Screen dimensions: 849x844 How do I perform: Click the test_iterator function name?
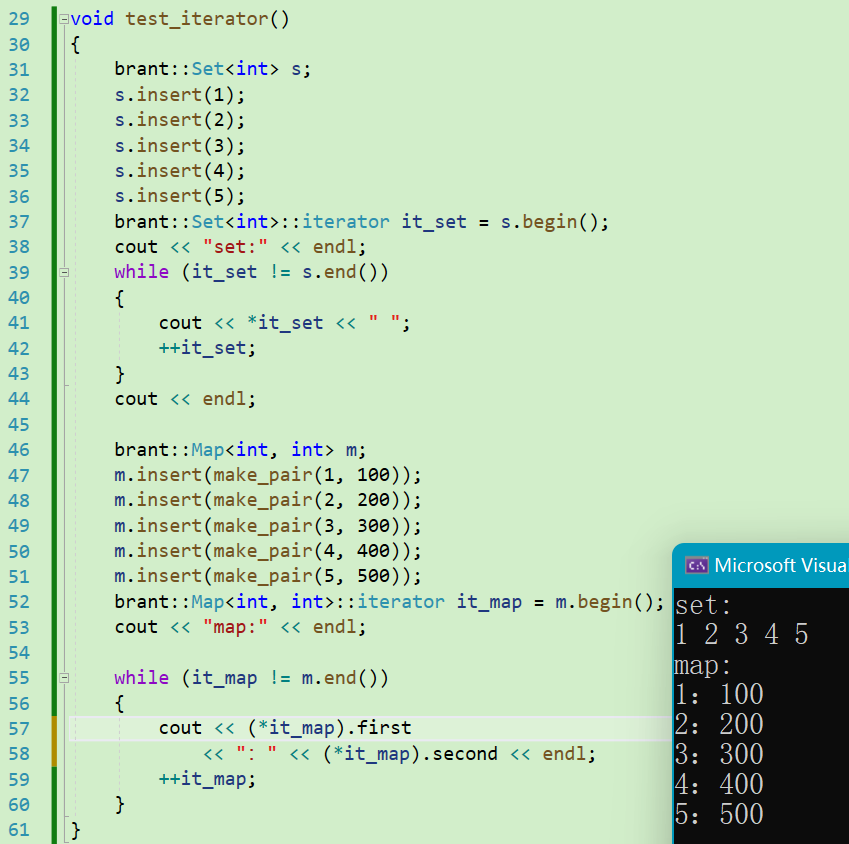[x=197, y=19]
